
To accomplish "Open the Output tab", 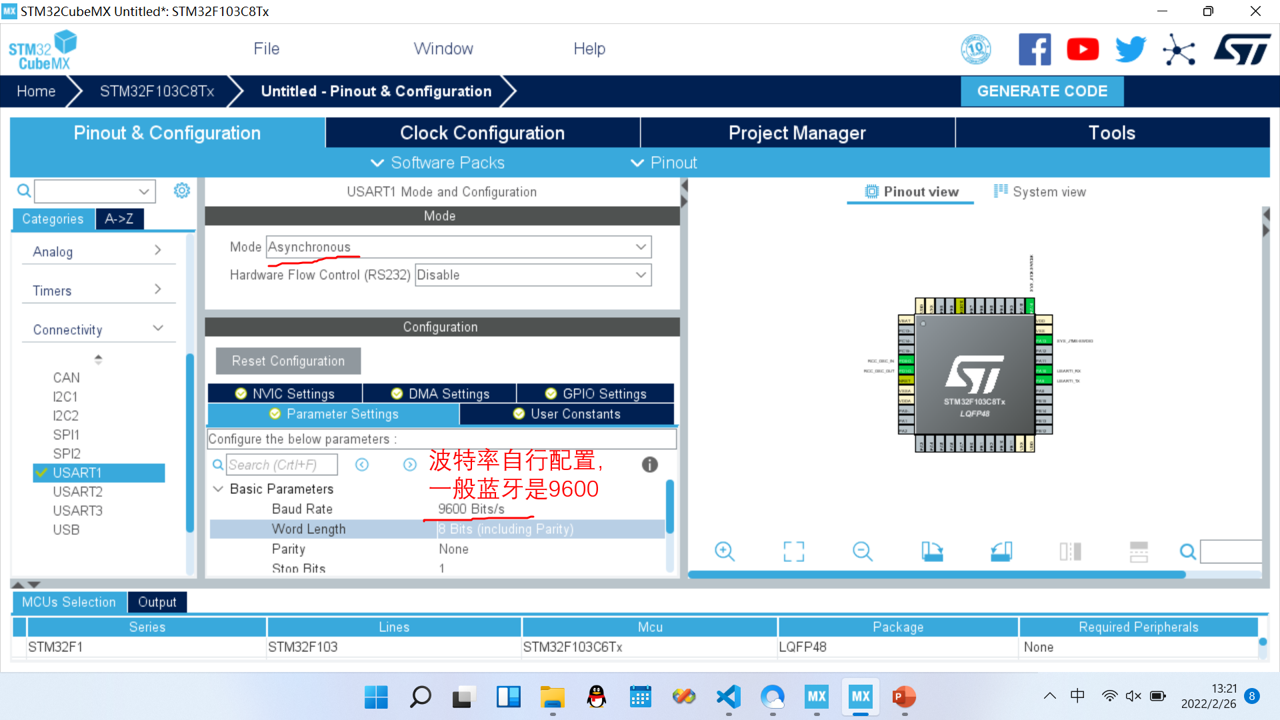I will (x=157, y=602).
